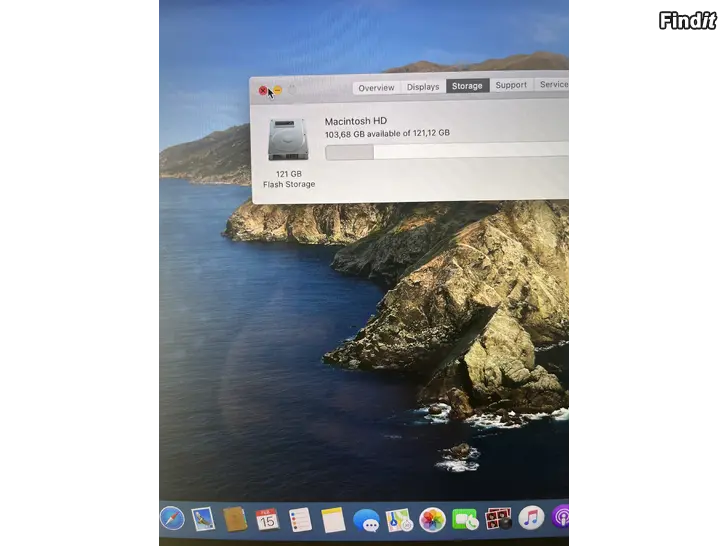
Task: Open the Contacts book in dock
Action: (235, 518)
